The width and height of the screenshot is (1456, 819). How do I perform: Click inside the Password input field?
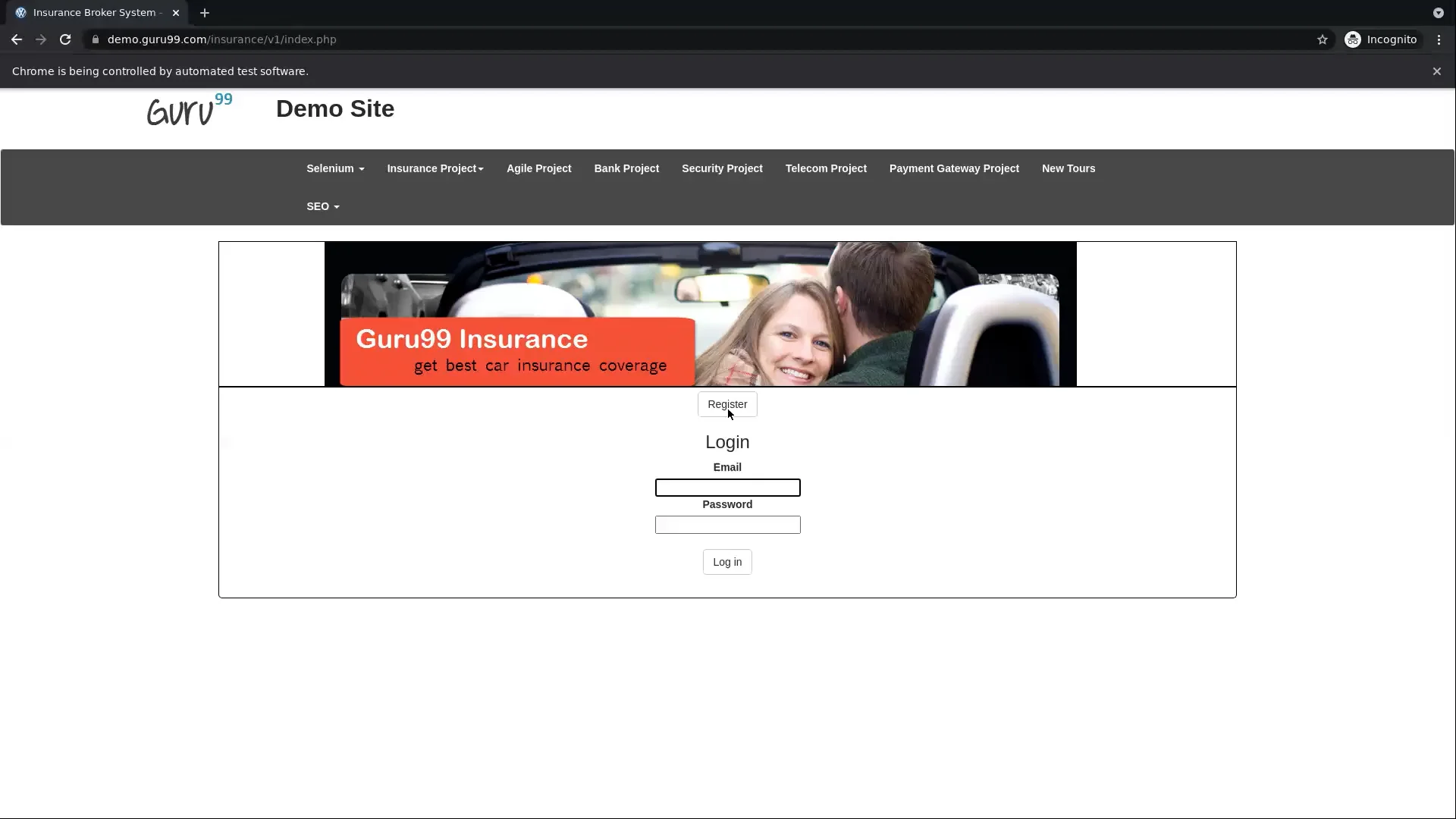[726, 524]
